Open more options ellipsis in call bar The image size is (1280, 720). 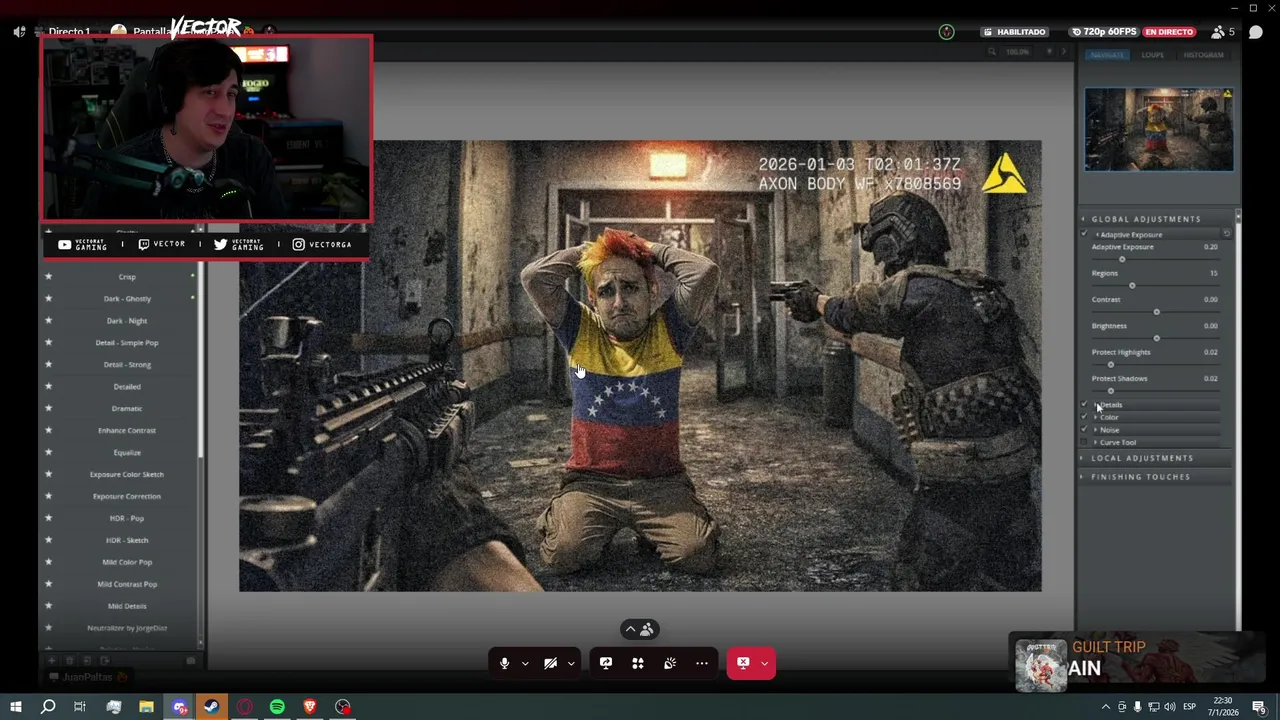702,663
